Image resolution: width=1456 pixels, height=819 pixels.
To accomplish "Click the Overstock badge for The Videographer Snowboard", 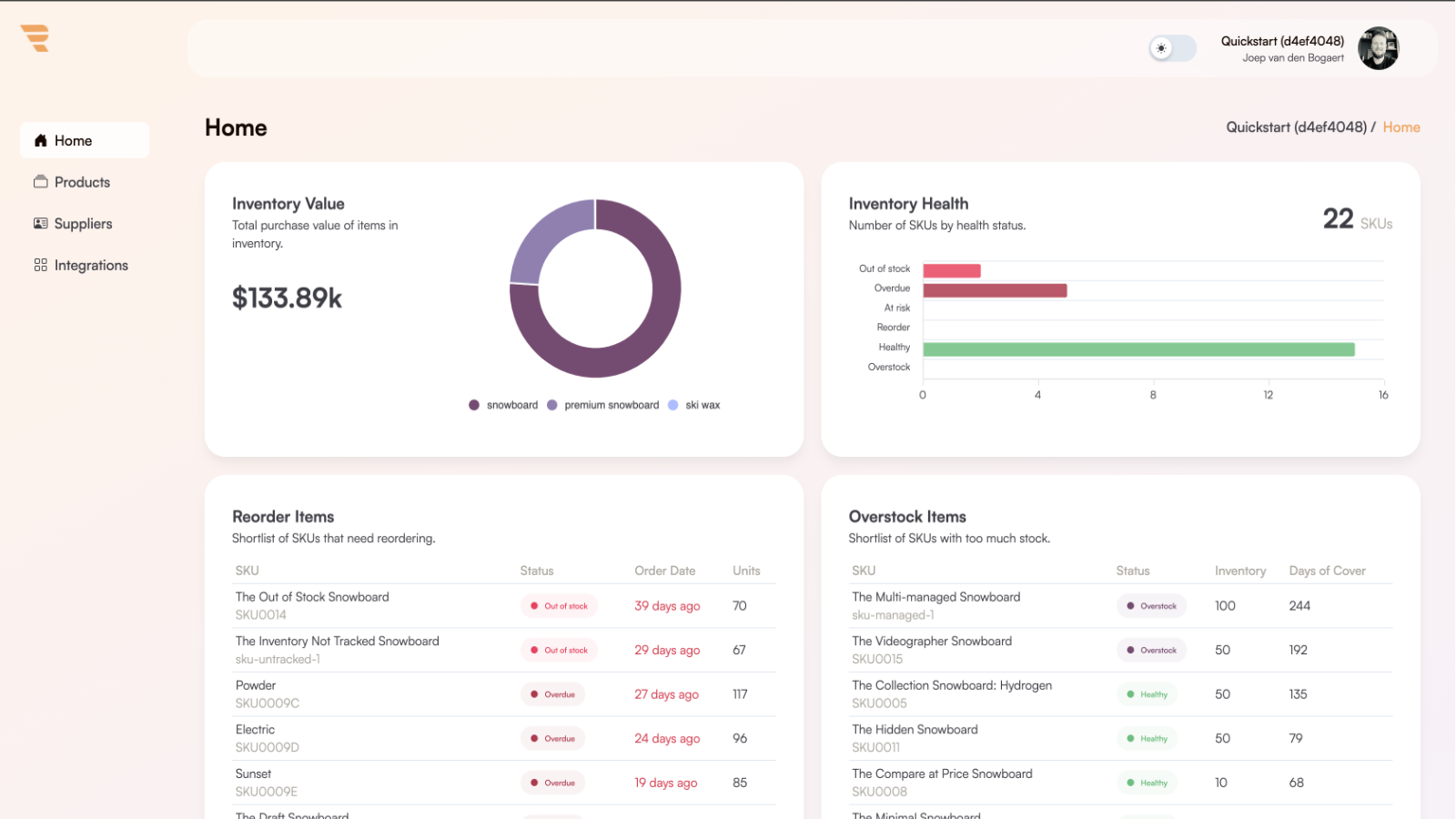I will click(x=1151, y=650).
